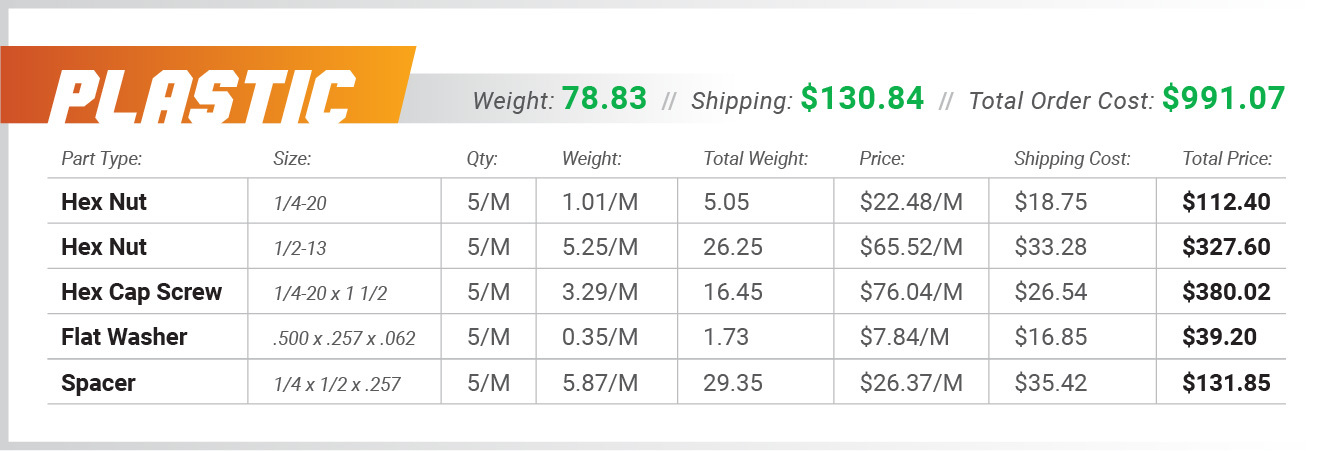Screen dimensions: 1334x451
Task: Select the Flat Washer part name
Action: pos(124,337)
